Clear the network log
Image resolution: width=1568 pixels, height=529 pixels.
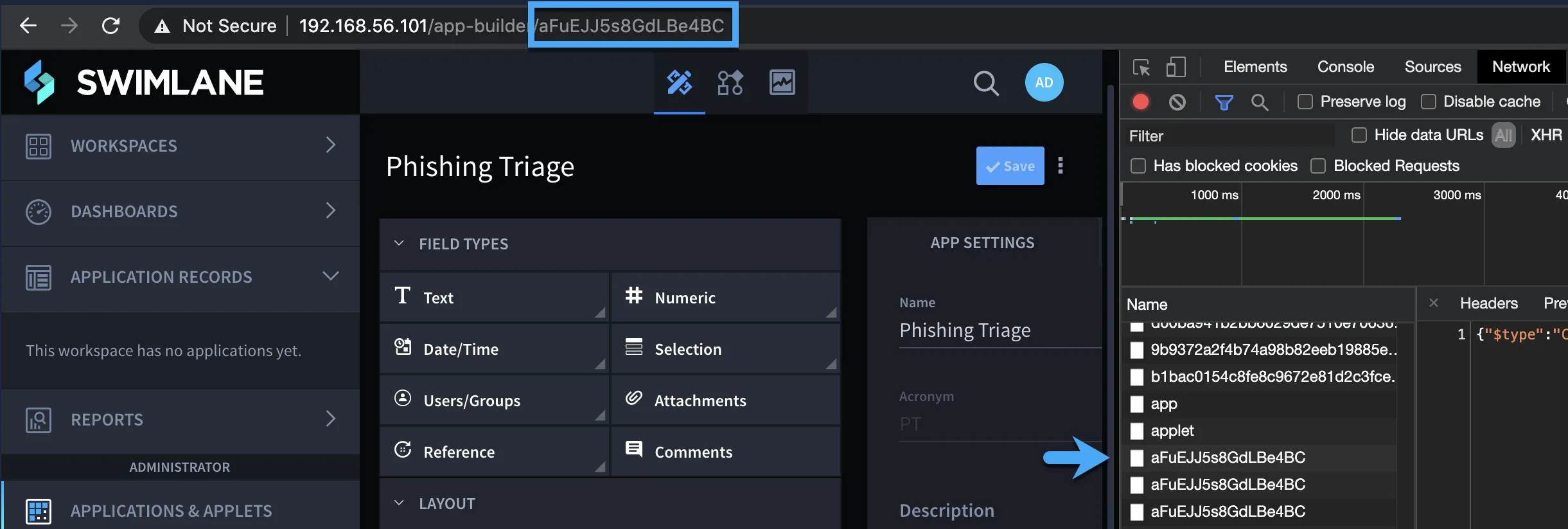(x=1177, y=102)
